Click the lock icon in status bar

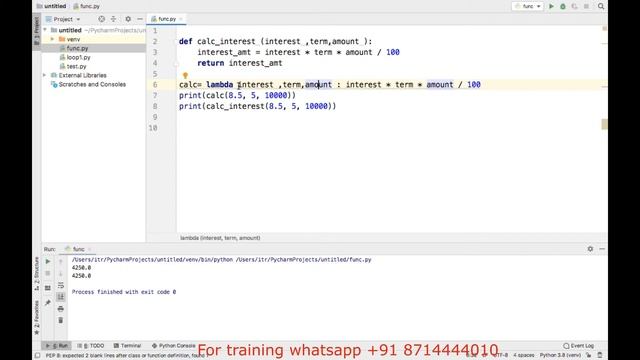589,356
